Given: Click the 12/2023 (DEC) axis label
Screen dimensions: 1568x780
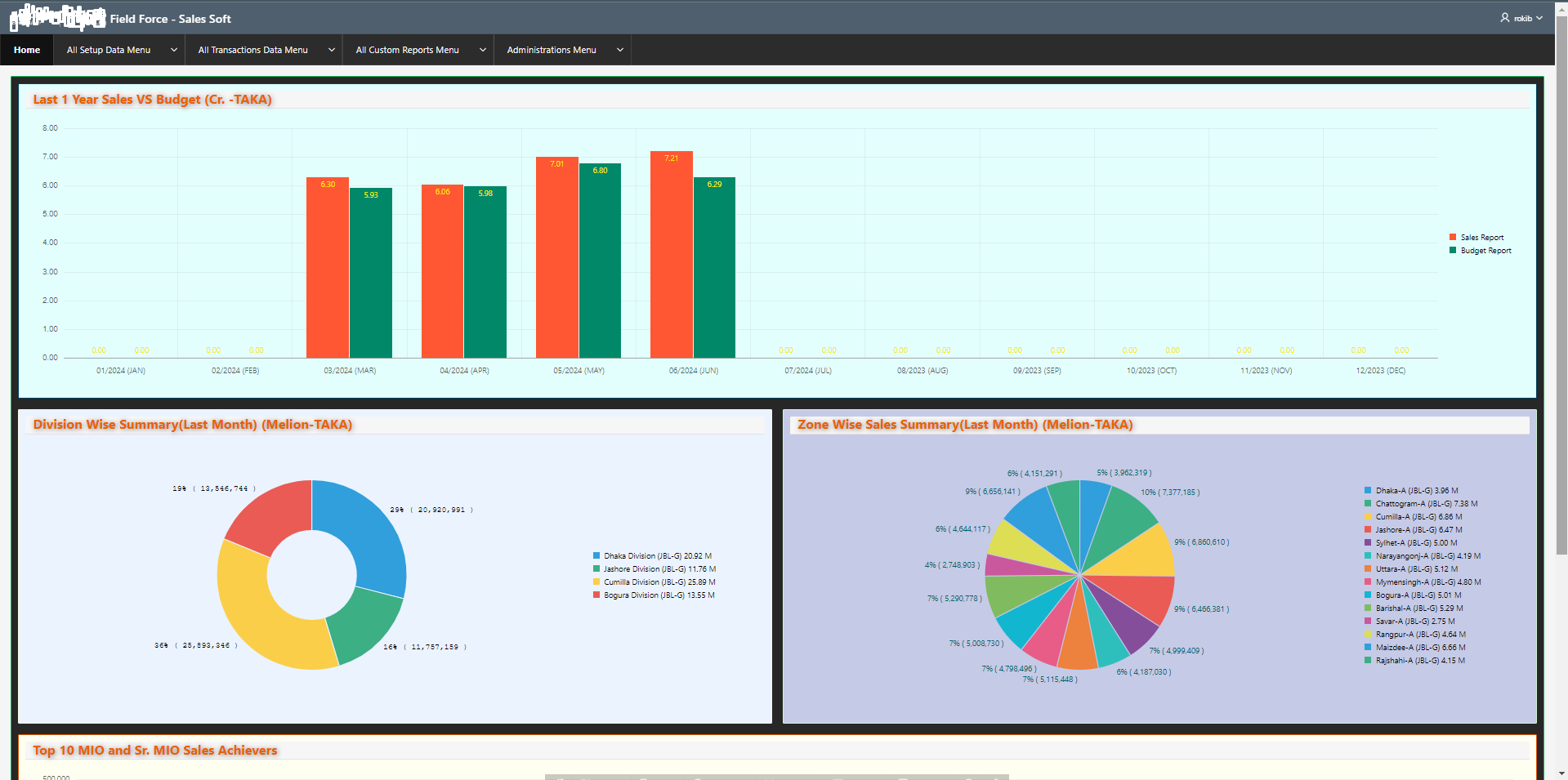Looking at the screenshot, I should (x=1381, y=371).
